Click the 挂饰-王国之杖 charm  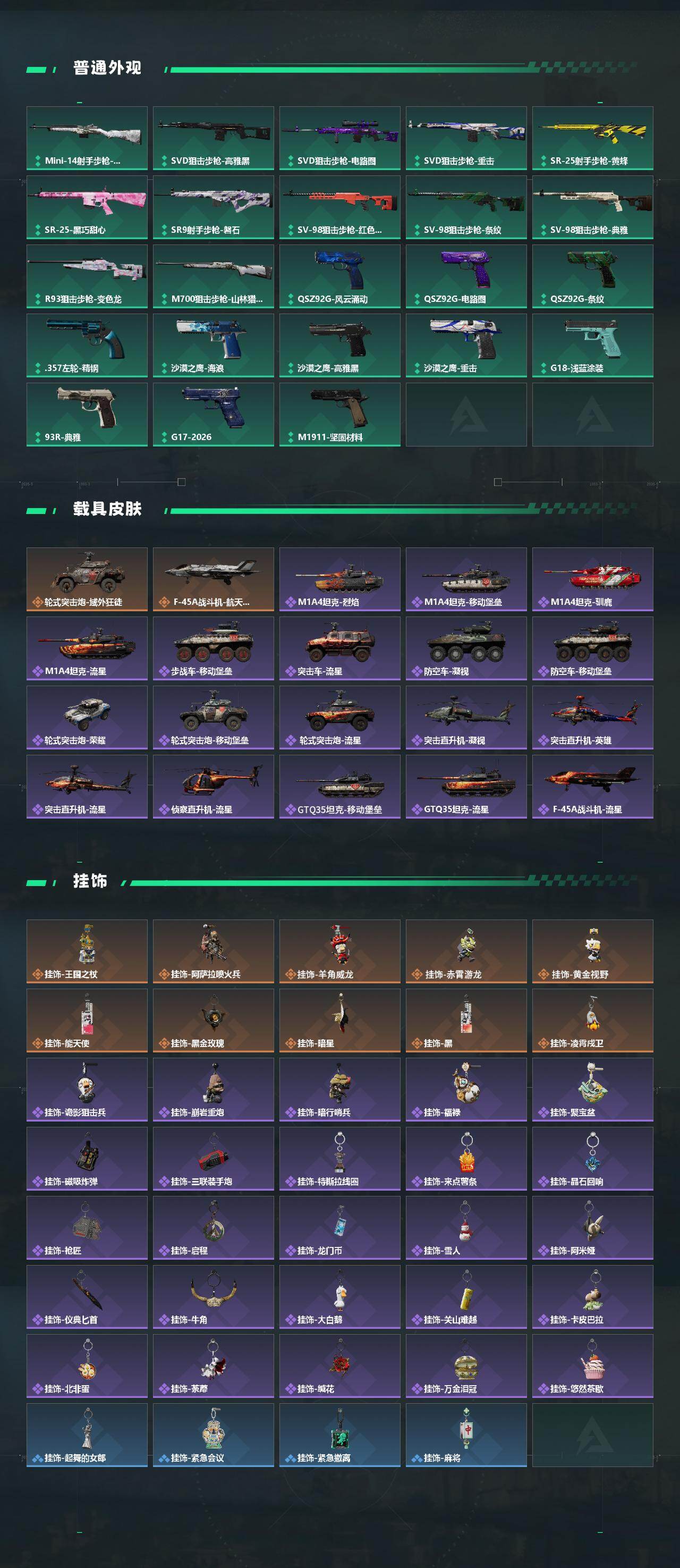click(x=87, y=951)
